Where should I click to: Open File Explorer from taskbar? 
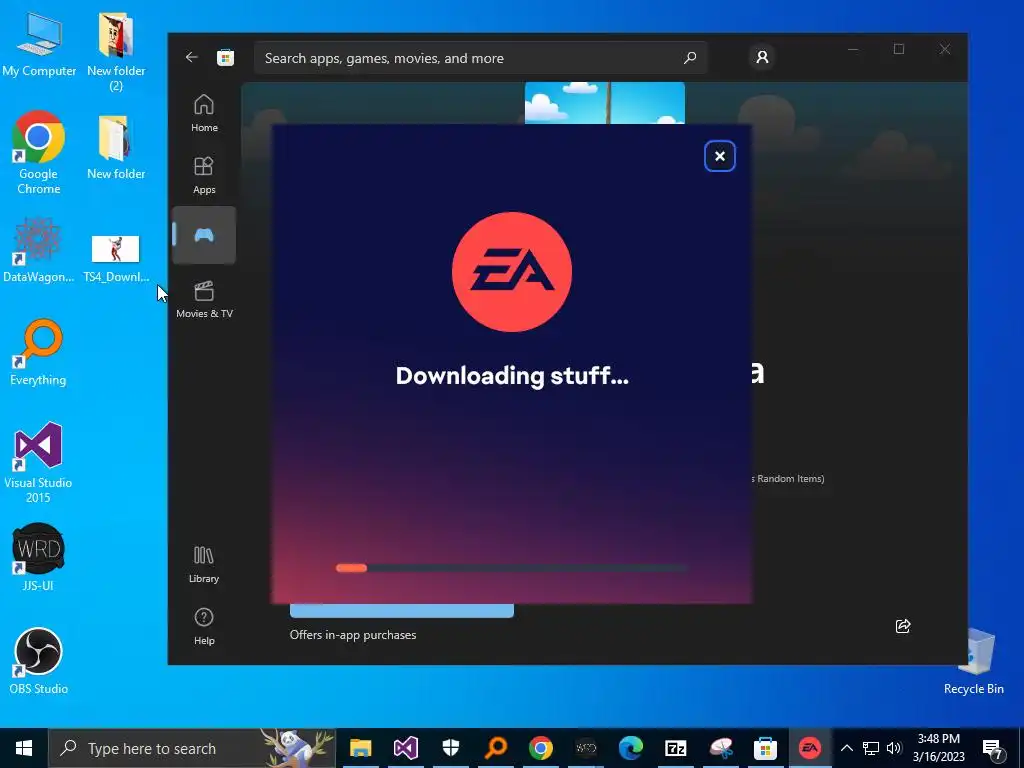pos(360,748)
